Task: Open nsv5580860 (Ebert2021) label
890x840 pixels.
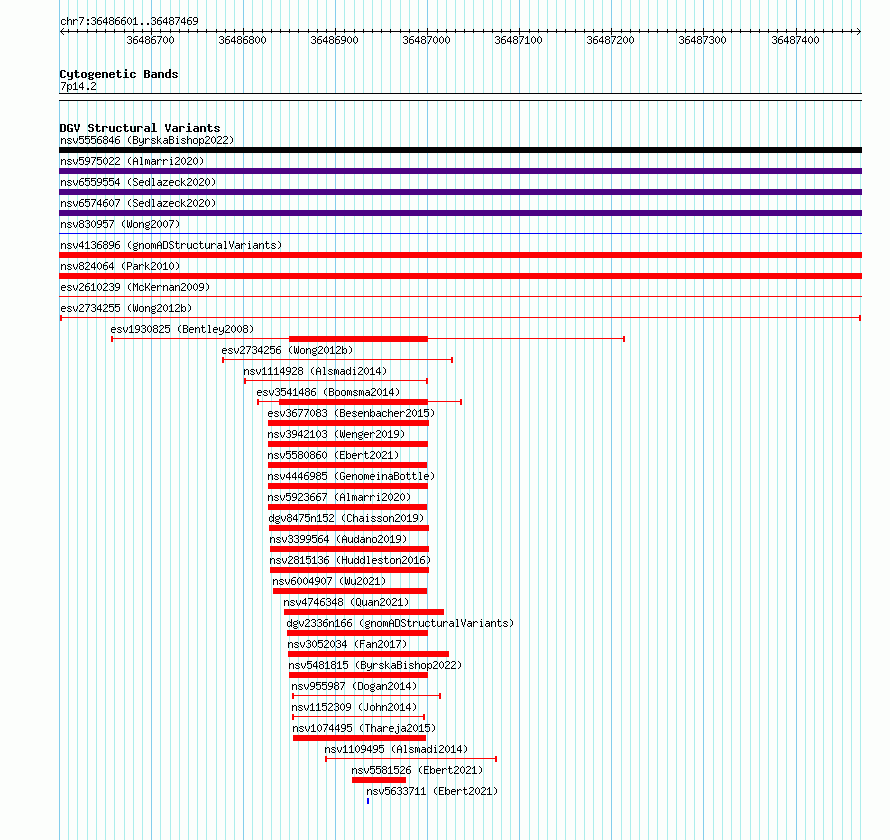Action: pos(333,455)
